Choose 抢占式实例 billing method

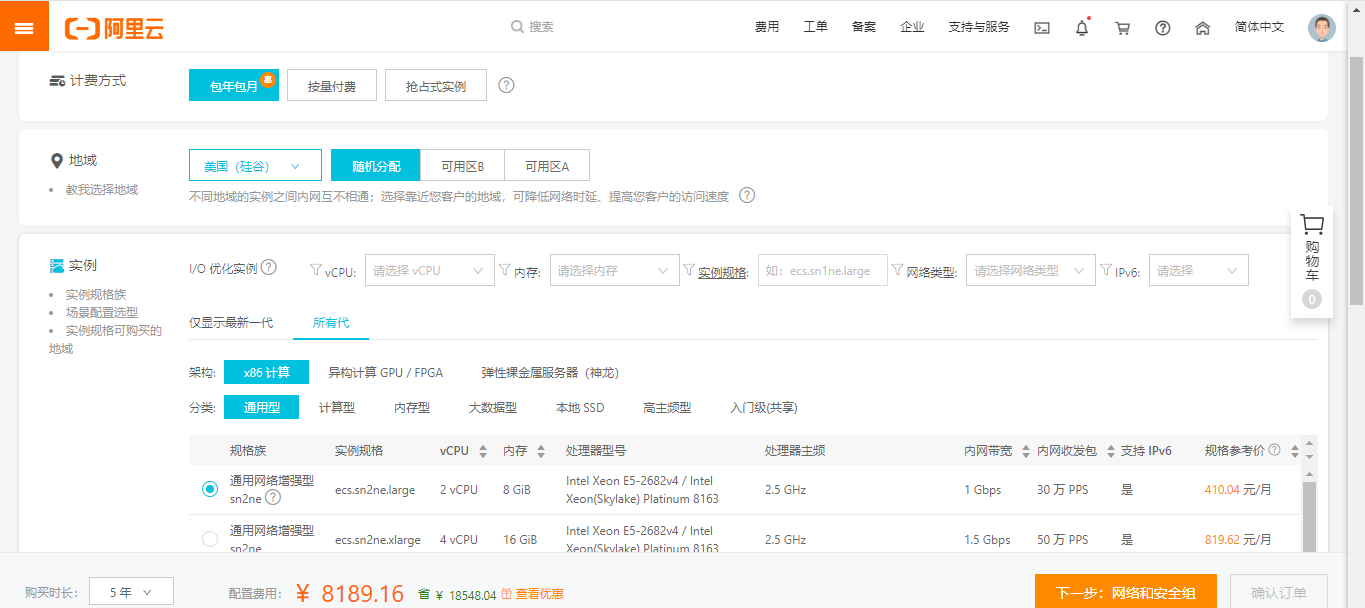click(x=436, y=85)
